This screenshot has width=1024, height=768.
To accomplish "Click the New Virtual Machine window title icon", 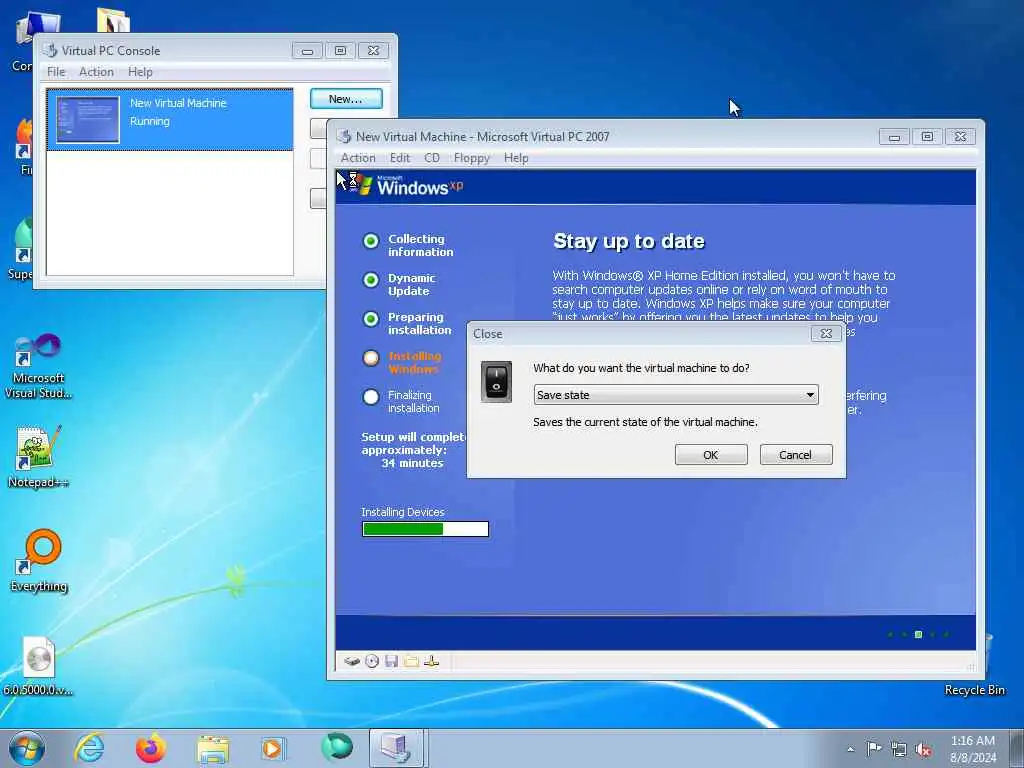I will pos(344,136).
